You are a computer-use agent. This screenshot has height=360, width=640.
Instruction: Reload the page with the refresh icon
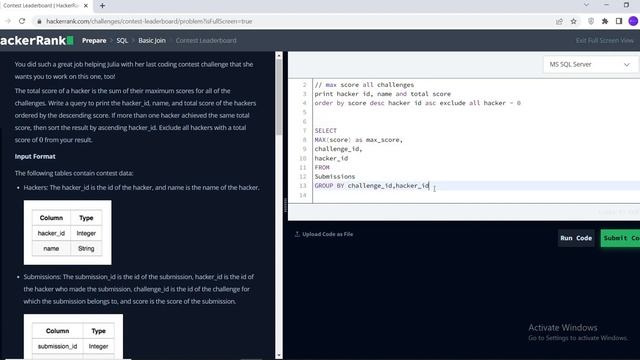pyautogui.click(x=22, y=21)
